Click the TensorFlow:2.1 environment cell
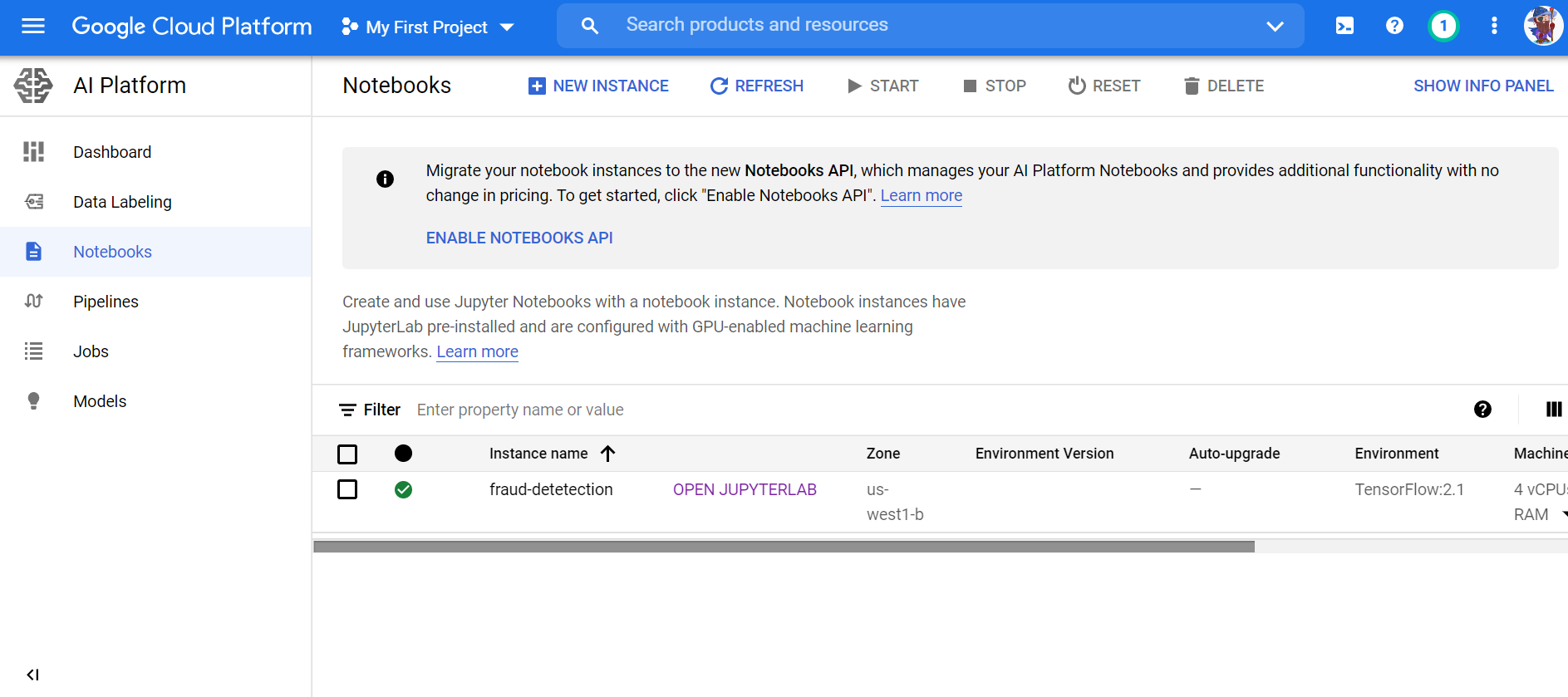The width and height of the screenshot is (1568, 697). click(1409, 489)
